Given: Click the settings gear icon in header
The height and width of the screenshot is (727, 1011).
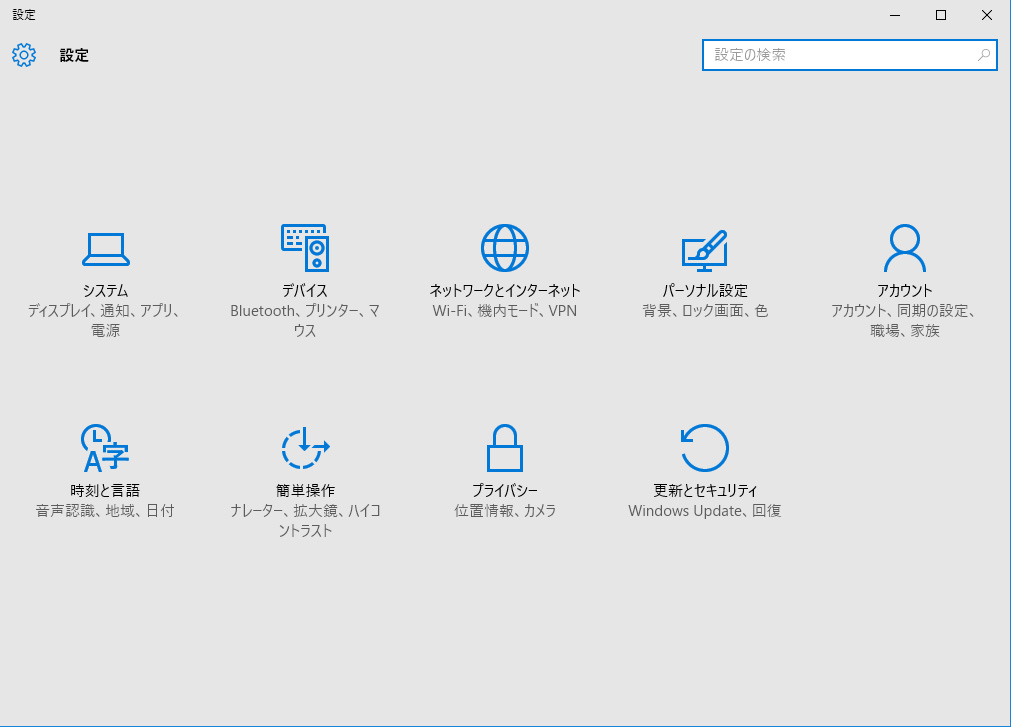Looking at the screenshot, I should [x=24, y=55].
